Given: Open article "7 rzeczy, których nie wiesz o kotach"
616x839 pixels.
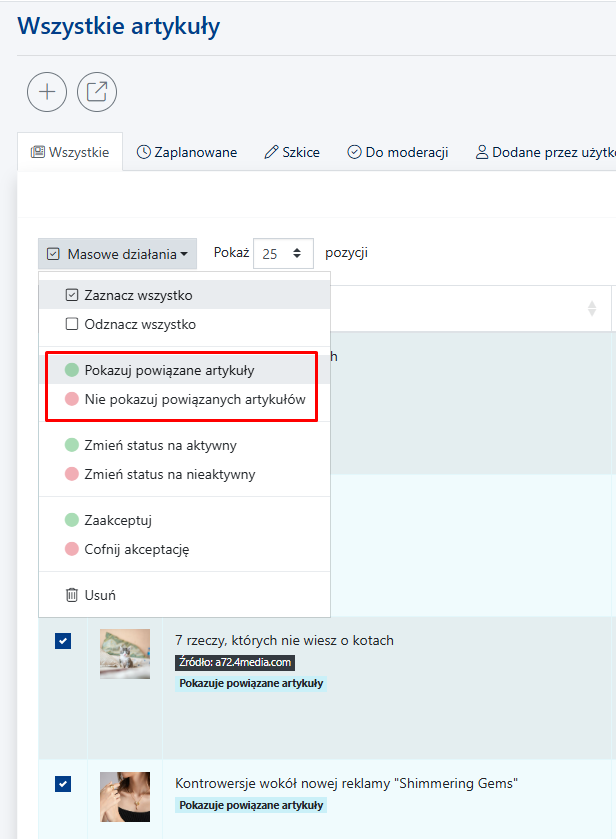Looking at the screenshot, I should pos(284,640).
